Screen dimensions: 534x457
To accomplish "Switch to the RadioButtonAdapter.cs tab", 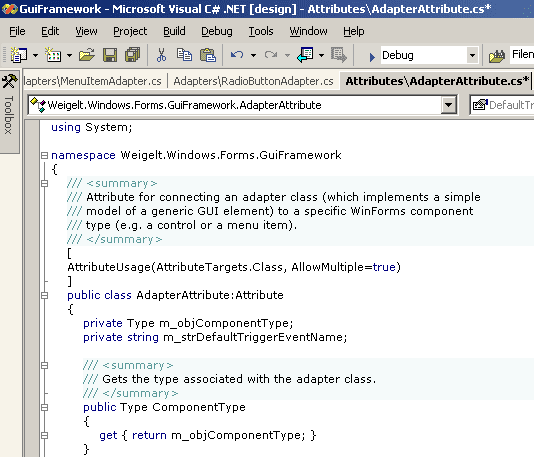I will pyautogui.click(x=253, y=81).
